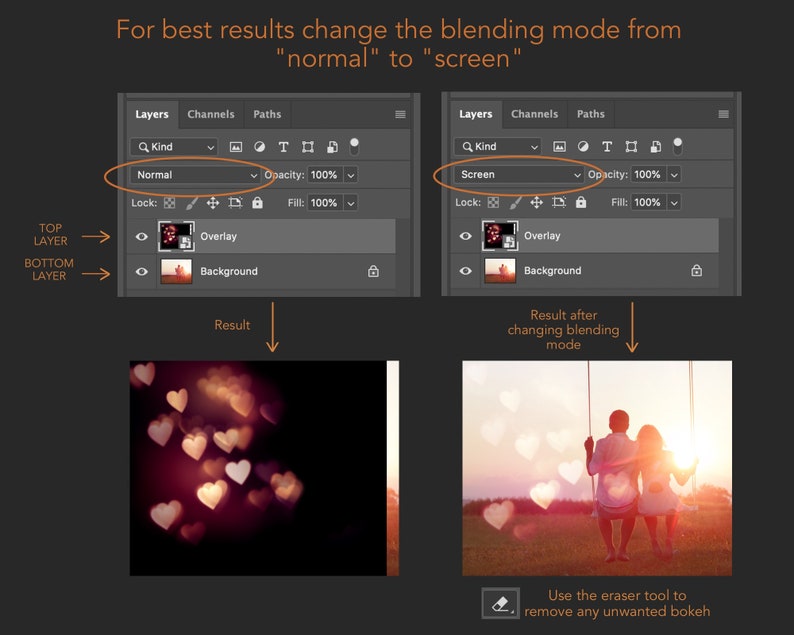The width and height of the screenshot is (794, 635).
Task: Click Background layer thumbnail in left panel
Action: (x=176, y=271)
